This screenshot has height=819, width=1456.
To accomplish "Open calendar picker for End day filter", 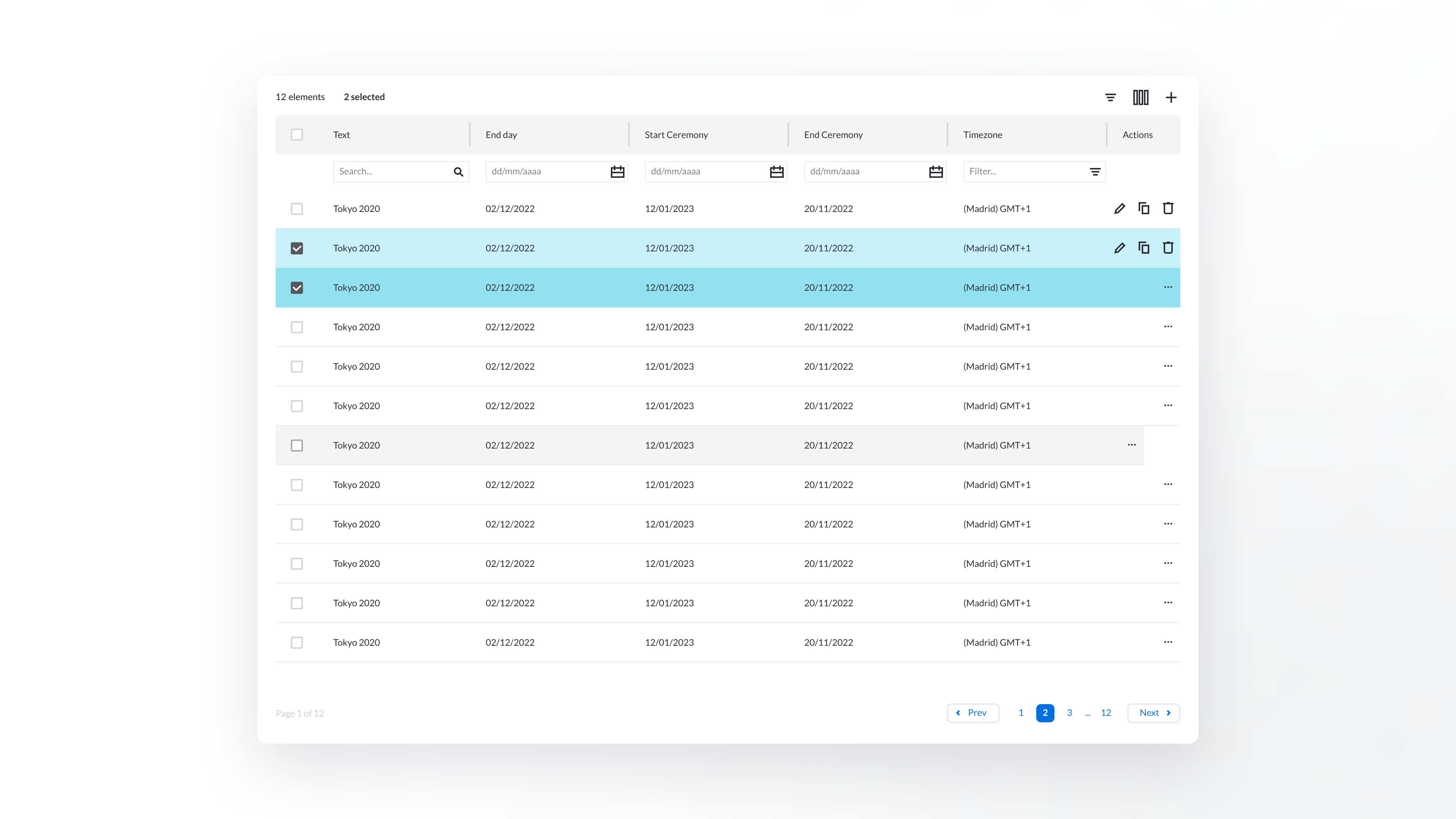I will (617, 172).
